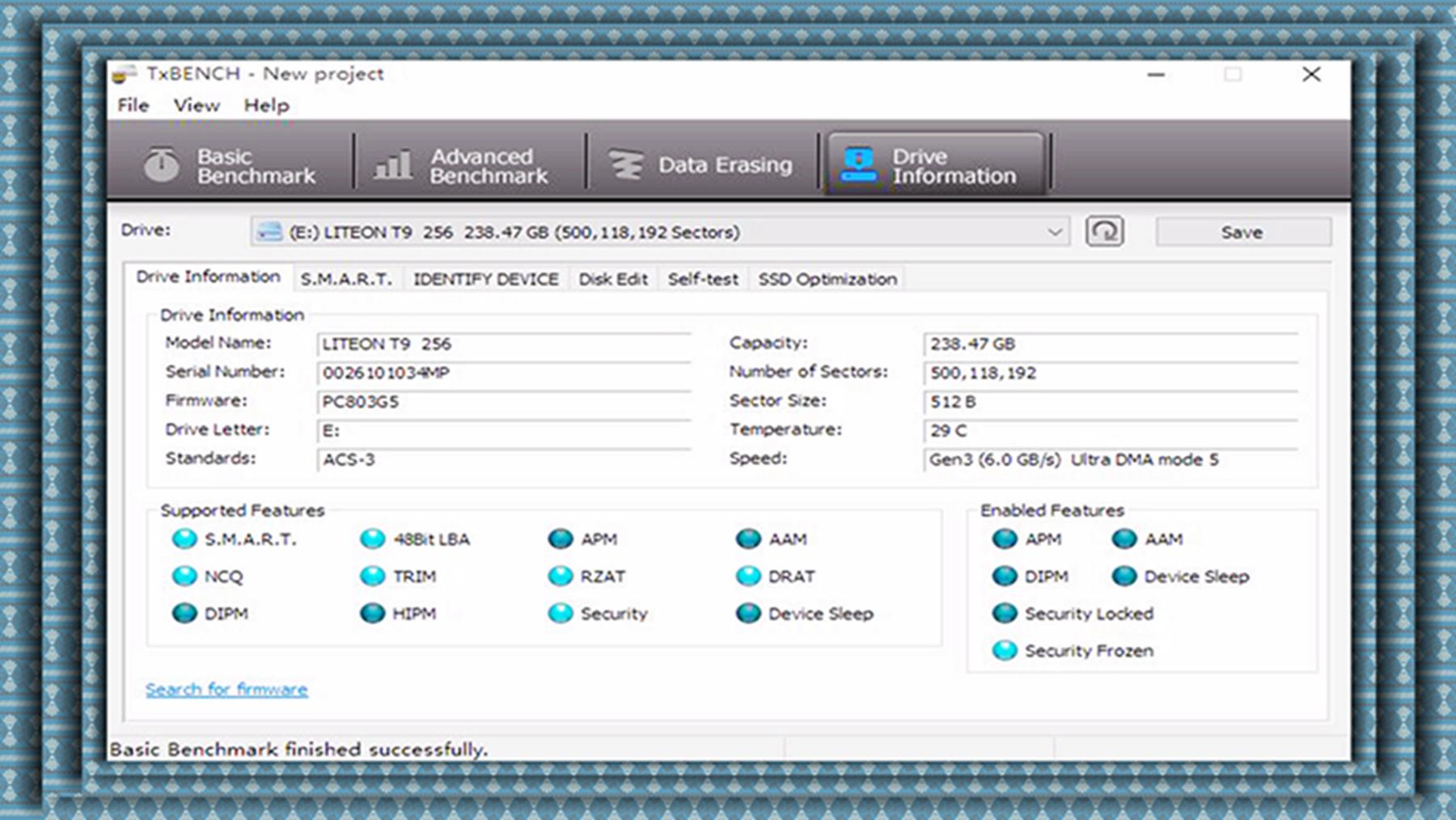The width and height of the screenshot is (1456, 820).
Task: Click the enabled DIPM indicator
Action: tap(1005, 576)
